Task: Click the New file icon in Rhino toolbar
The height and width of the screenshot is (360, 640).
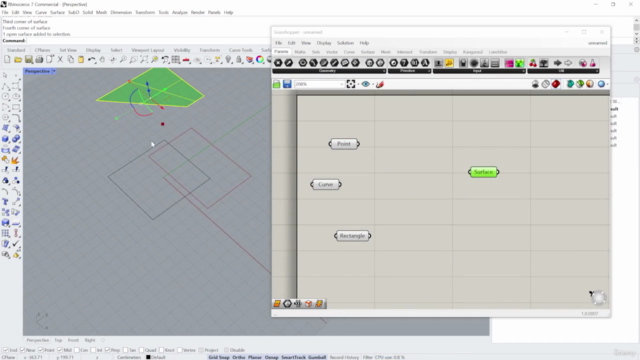Action: coord(7,60)
